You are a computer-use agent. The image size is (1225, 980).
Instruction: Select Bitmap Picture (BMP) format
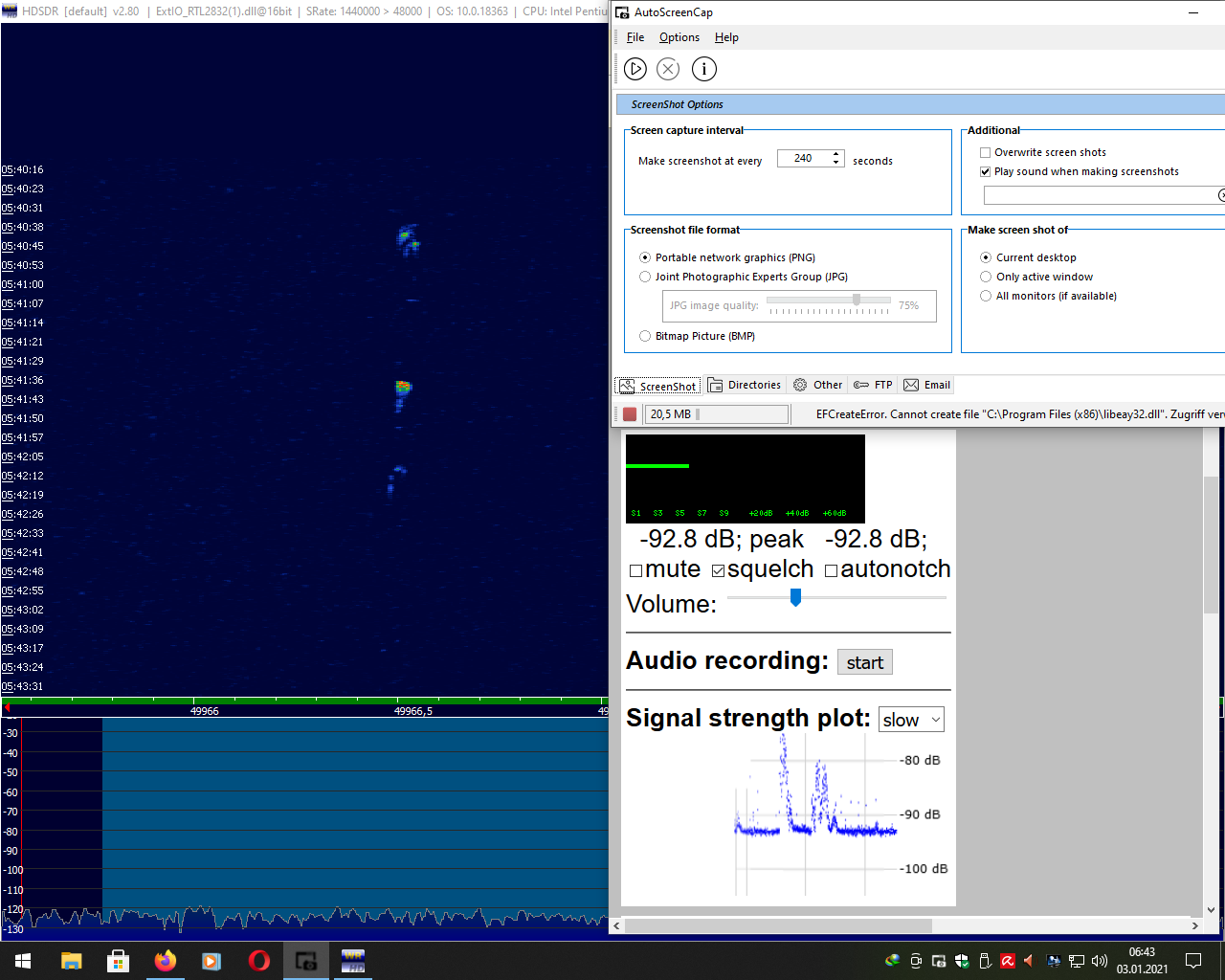(645, 336)
